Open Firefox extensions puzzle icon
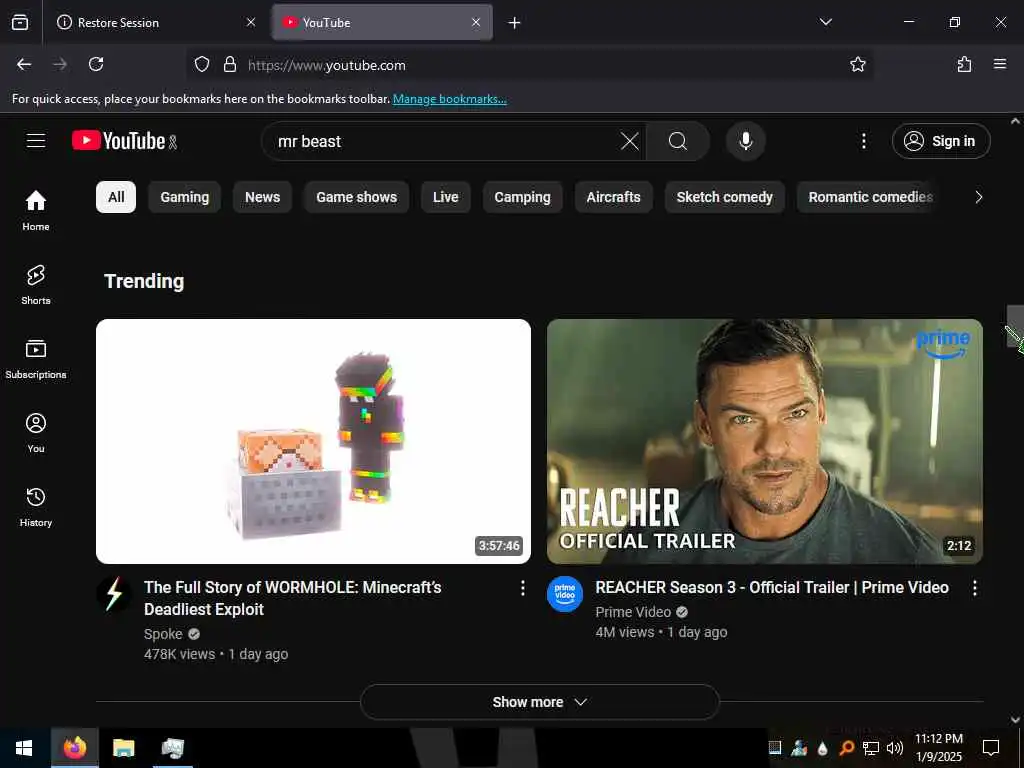 (x=965, y=64)
